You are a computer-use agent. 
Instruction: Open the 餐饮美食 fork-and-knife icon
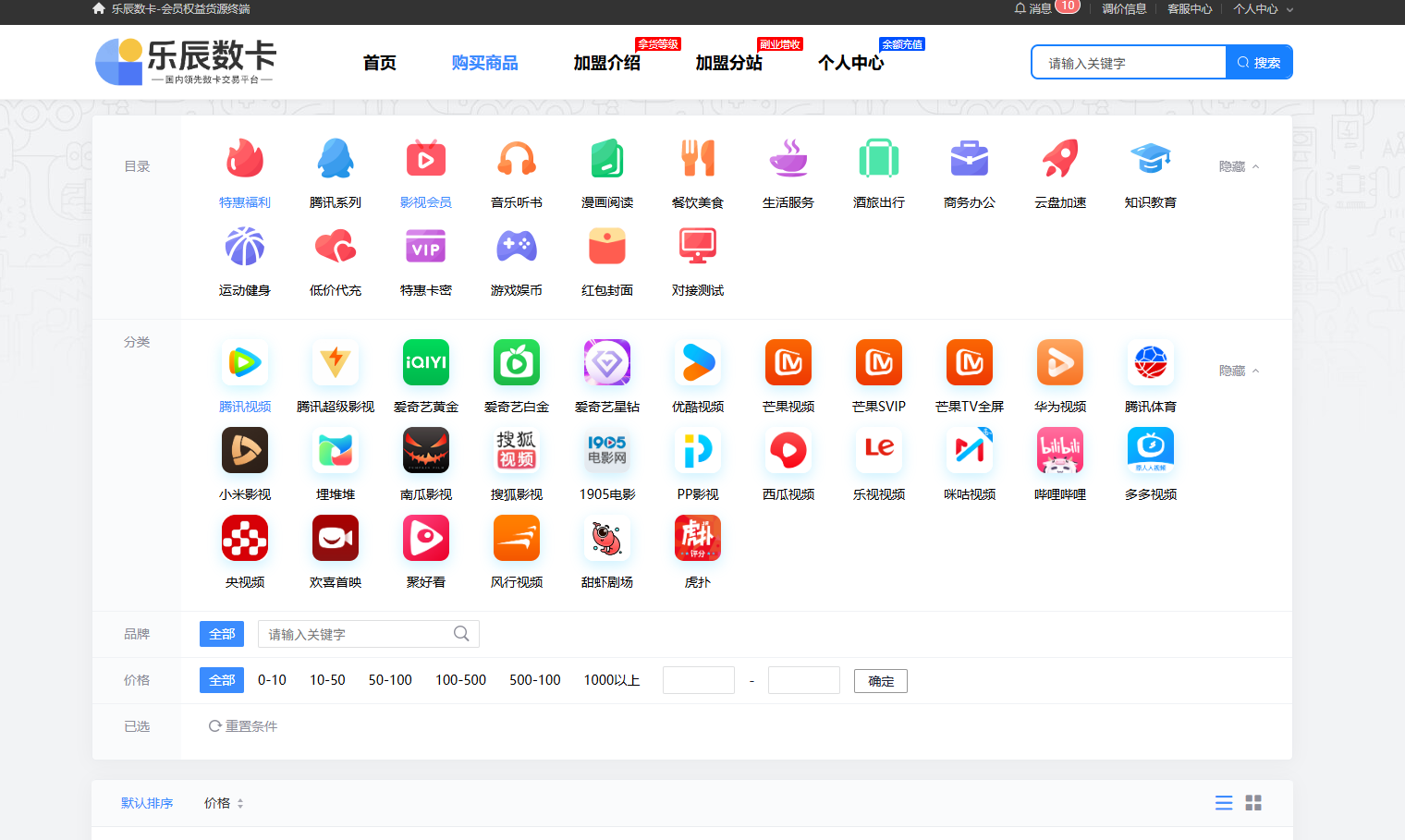(x=698, y=159)
